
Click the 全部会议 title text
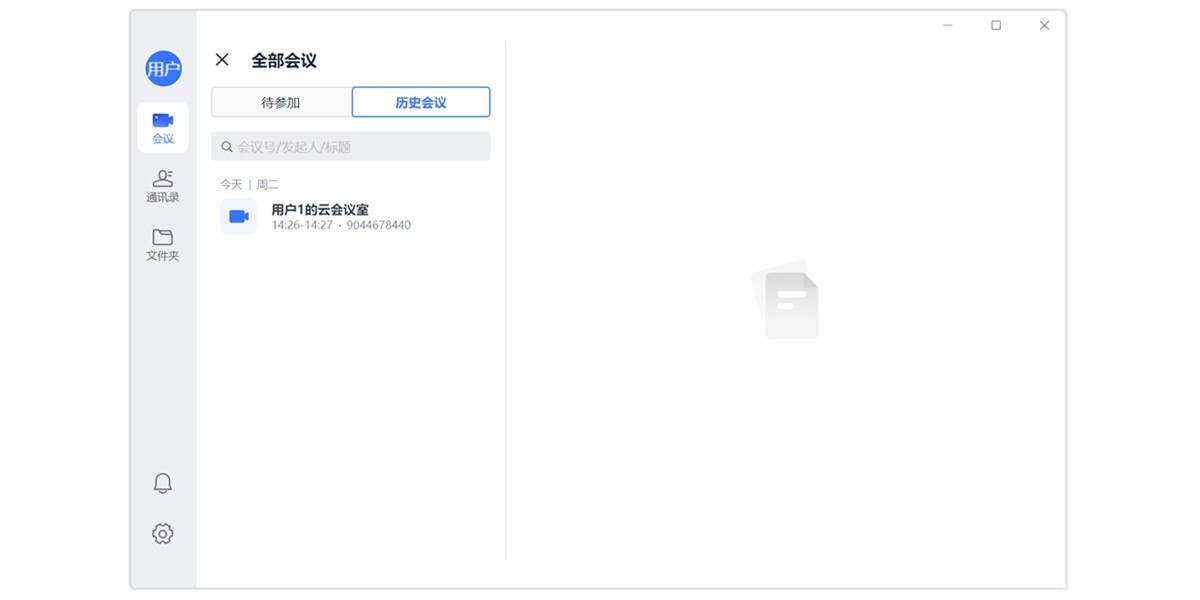click(x=283, y=60)
